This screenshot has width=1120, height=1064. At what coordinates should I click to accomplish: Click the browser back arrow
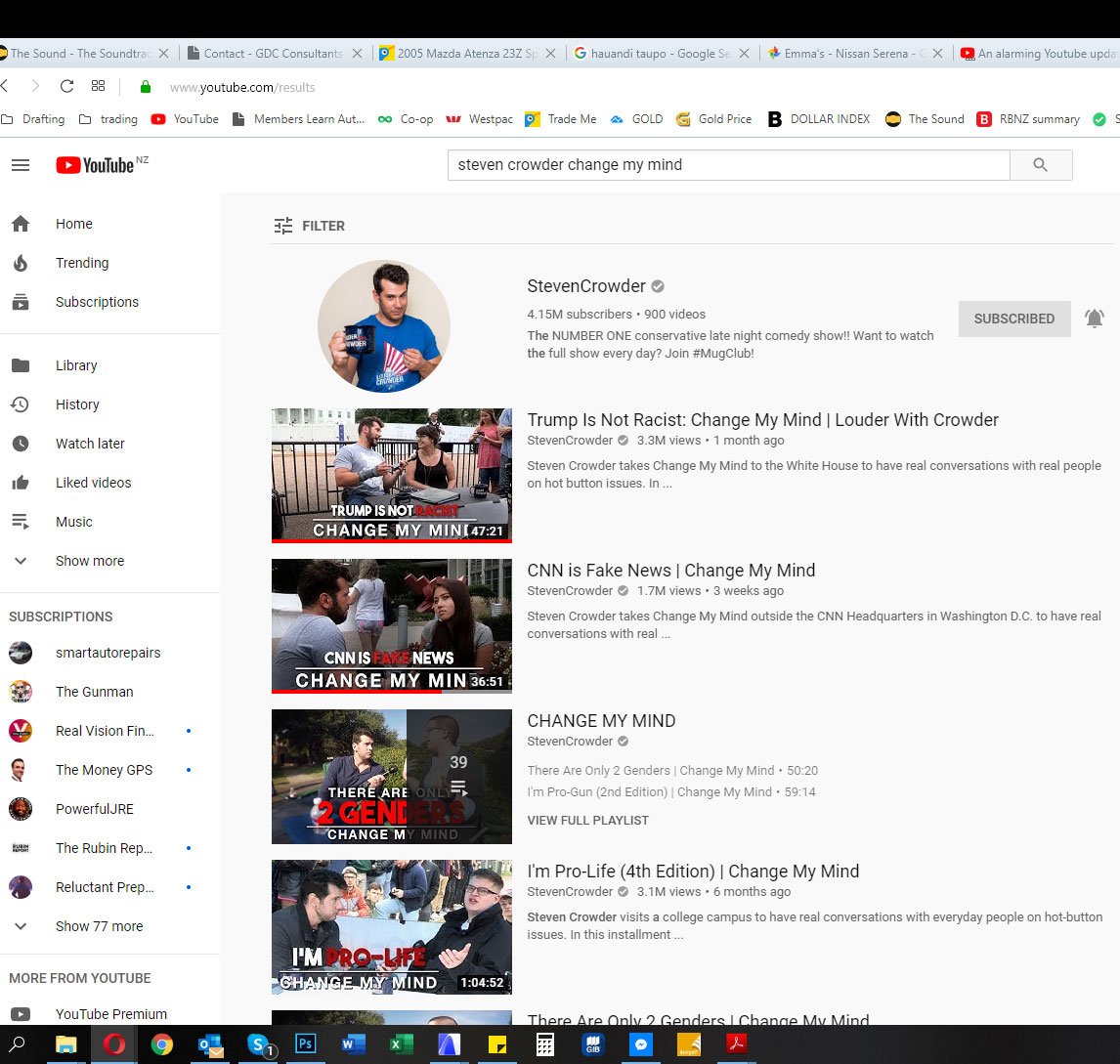[x=5, y=86]
